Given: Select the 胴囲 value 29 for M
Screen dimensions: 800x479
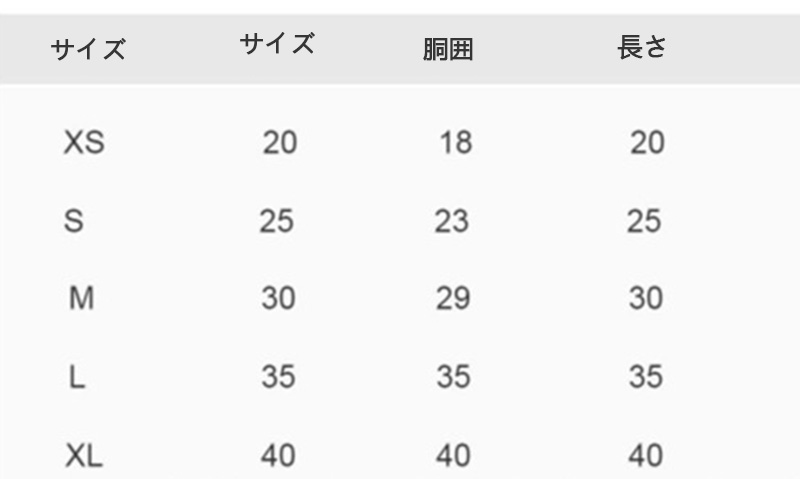Looking at the screenshot, I should click(x=453, y=298).
